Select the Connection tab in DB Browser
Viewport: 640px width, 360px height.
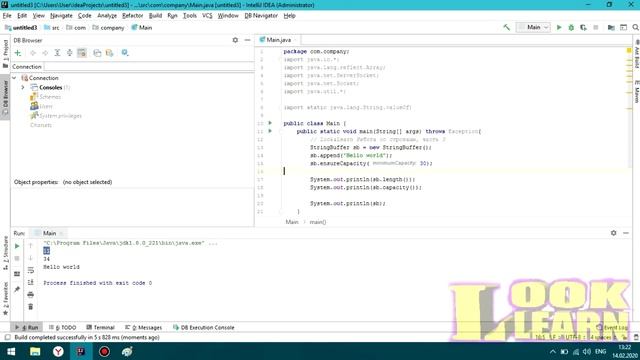coord(27,67)
